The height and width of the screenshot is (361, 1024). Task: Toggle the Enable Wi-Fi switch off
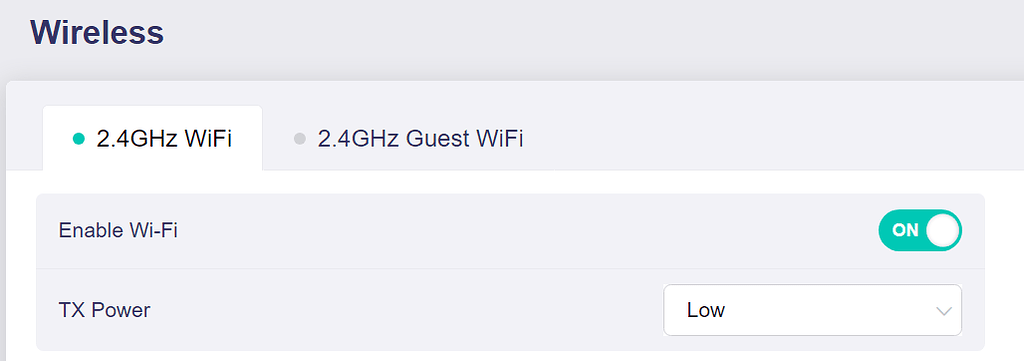pyautogui.click(x=920, y=230)
